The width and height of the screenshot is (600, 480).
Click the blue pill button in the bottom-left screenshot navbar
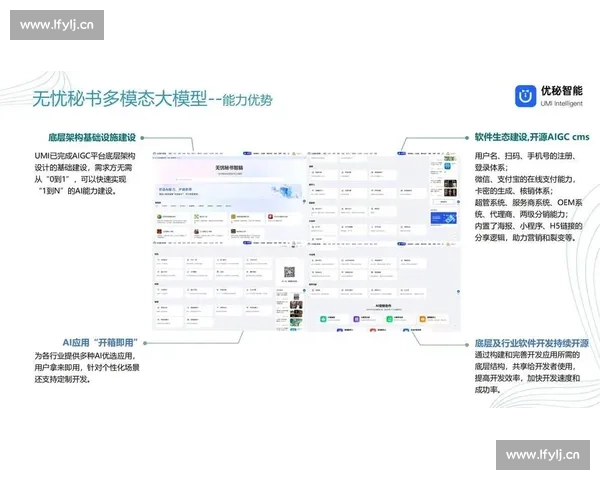pyautogui.click(x=247, y=243)
